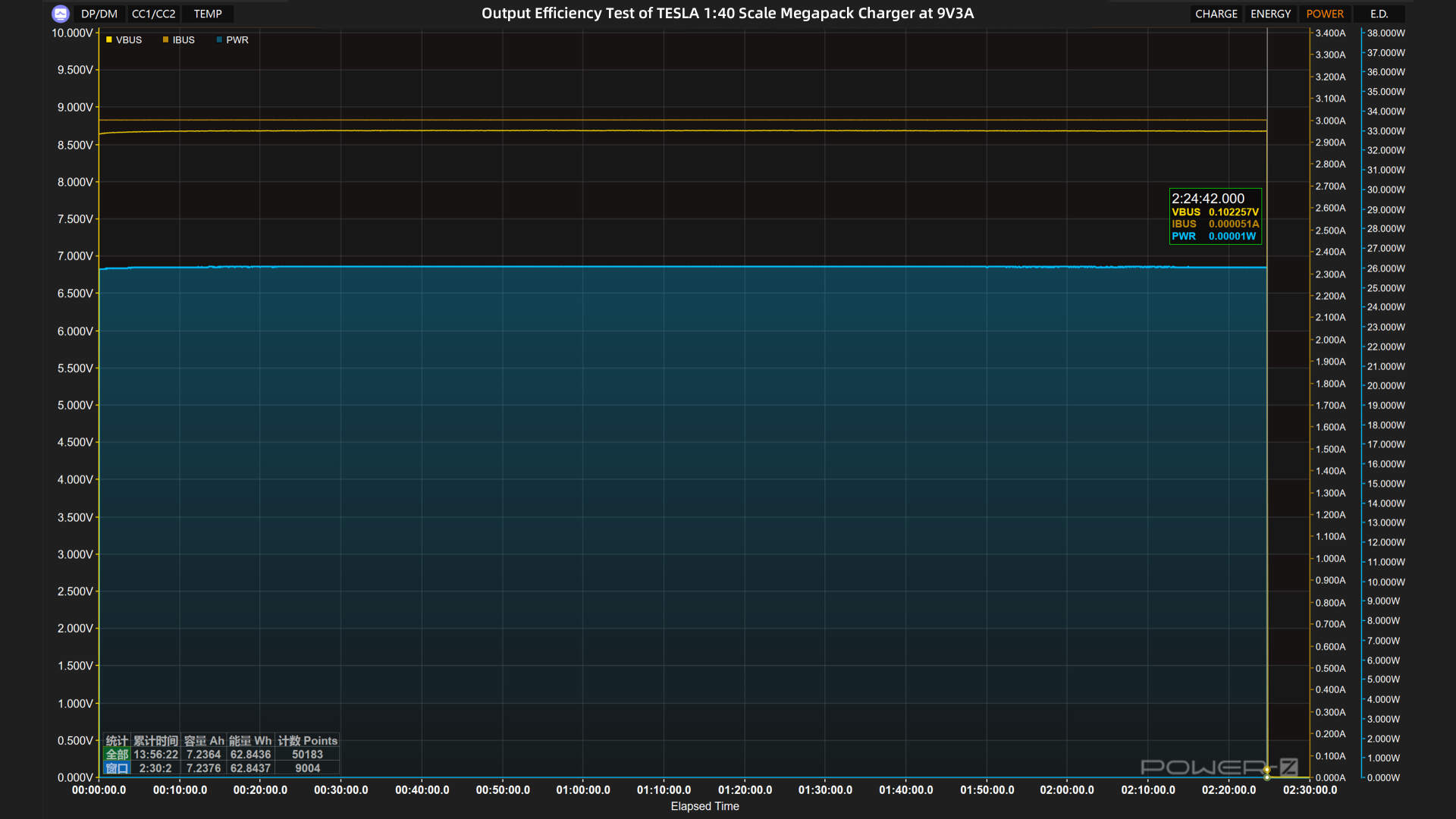The image size is (1456, 819).
Task: Select the 全部 (all) statistics row
Action: (117, 755)
